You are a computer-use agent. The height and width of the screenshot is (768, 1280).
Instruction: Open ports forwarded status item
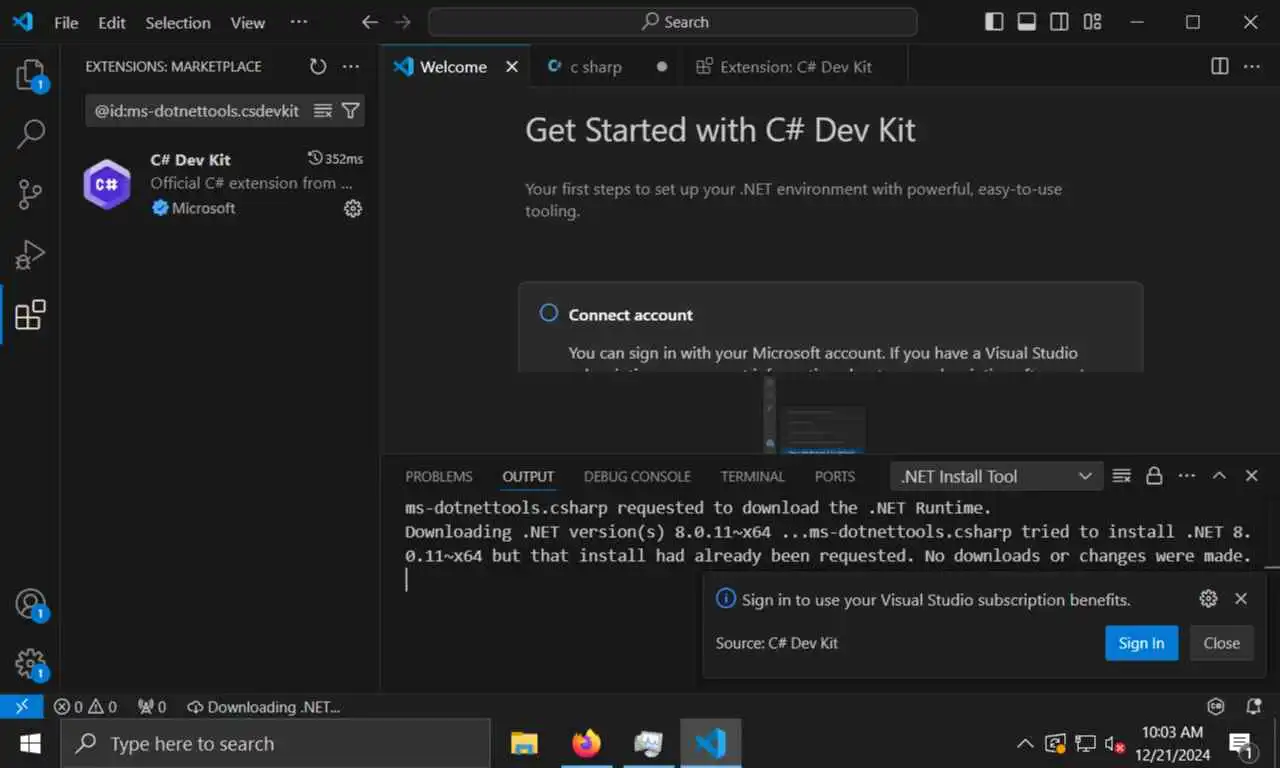click(x=152, y=707)
